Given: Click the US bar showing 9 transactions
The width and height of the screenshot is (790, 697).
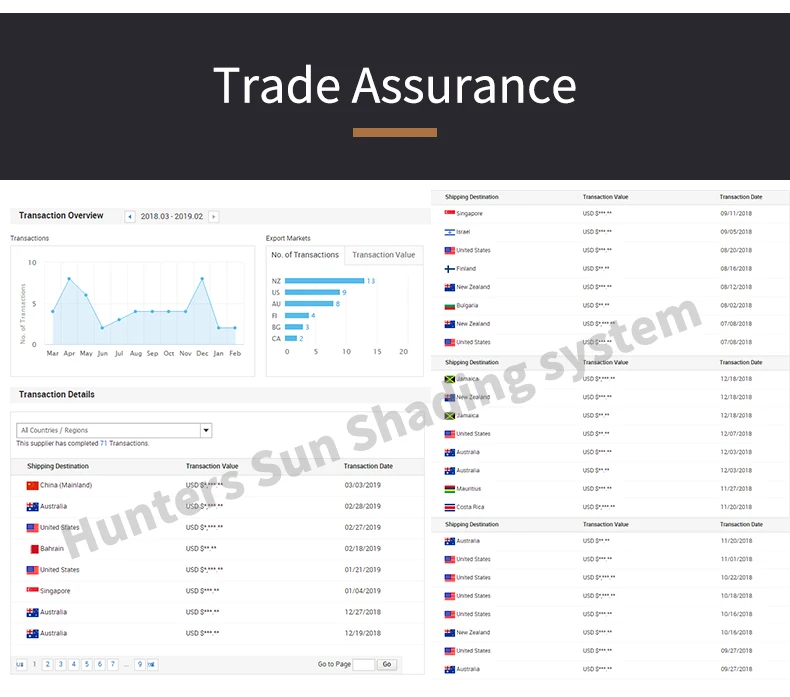Looking at the screenshot, I should coord(312,292).
